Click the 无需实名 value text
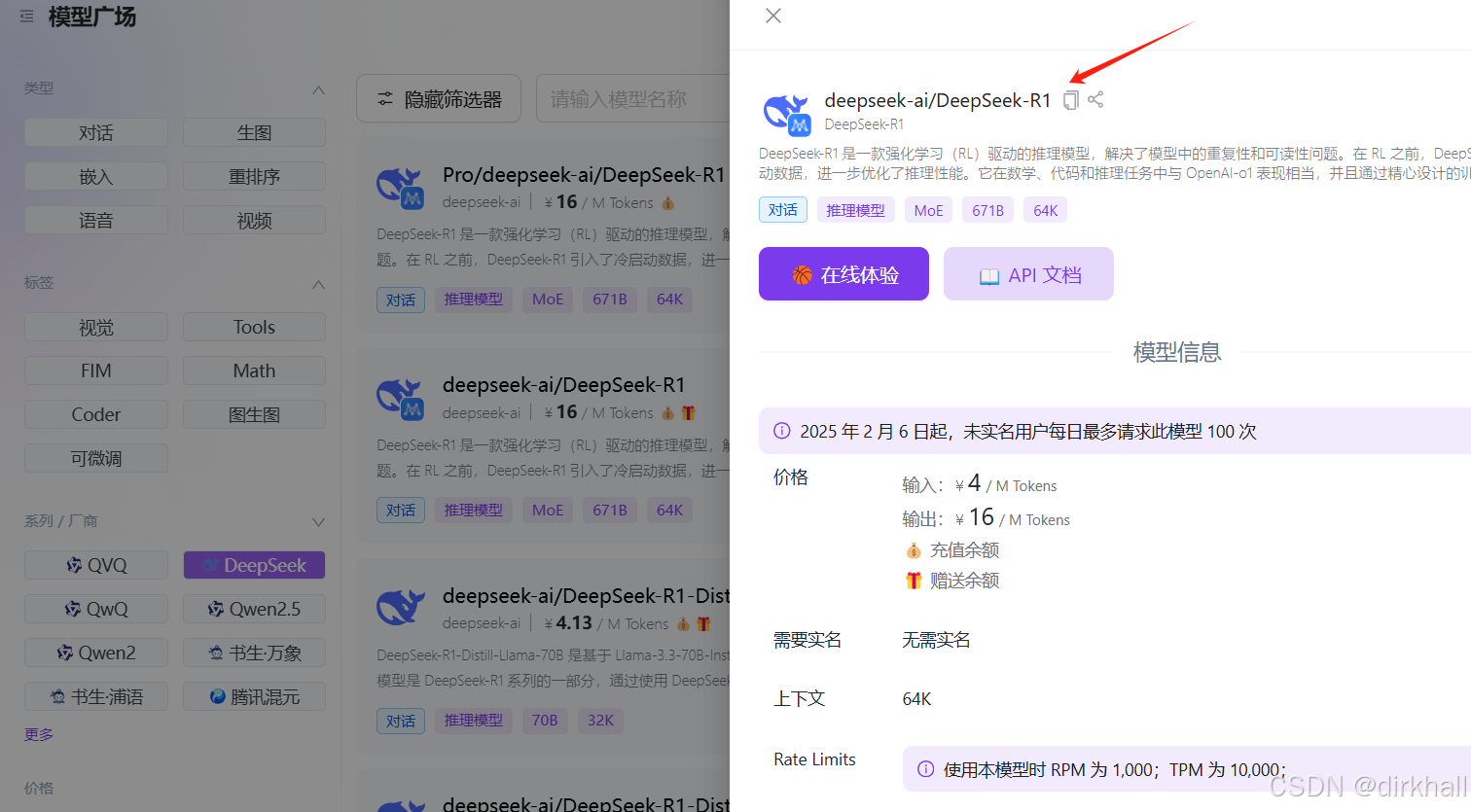Viewport: 1471px width, 812px height. coord(936,640)
